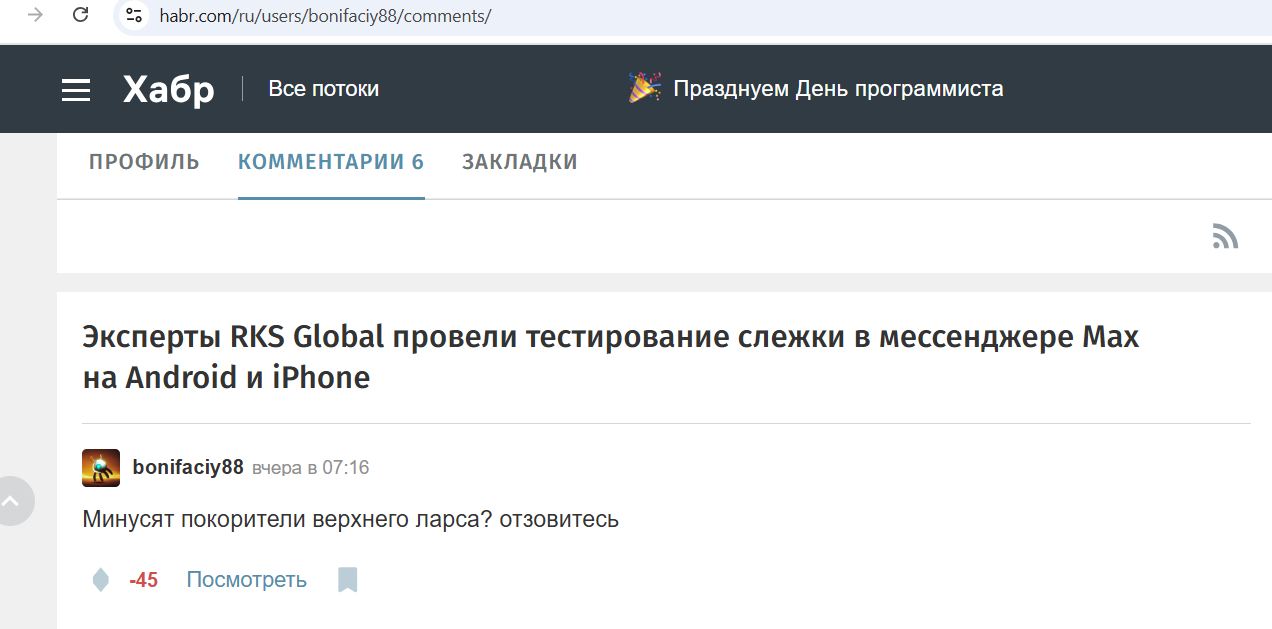Open Празднуем День программиста banner link
1272x629 pixels.
point(838,89)
